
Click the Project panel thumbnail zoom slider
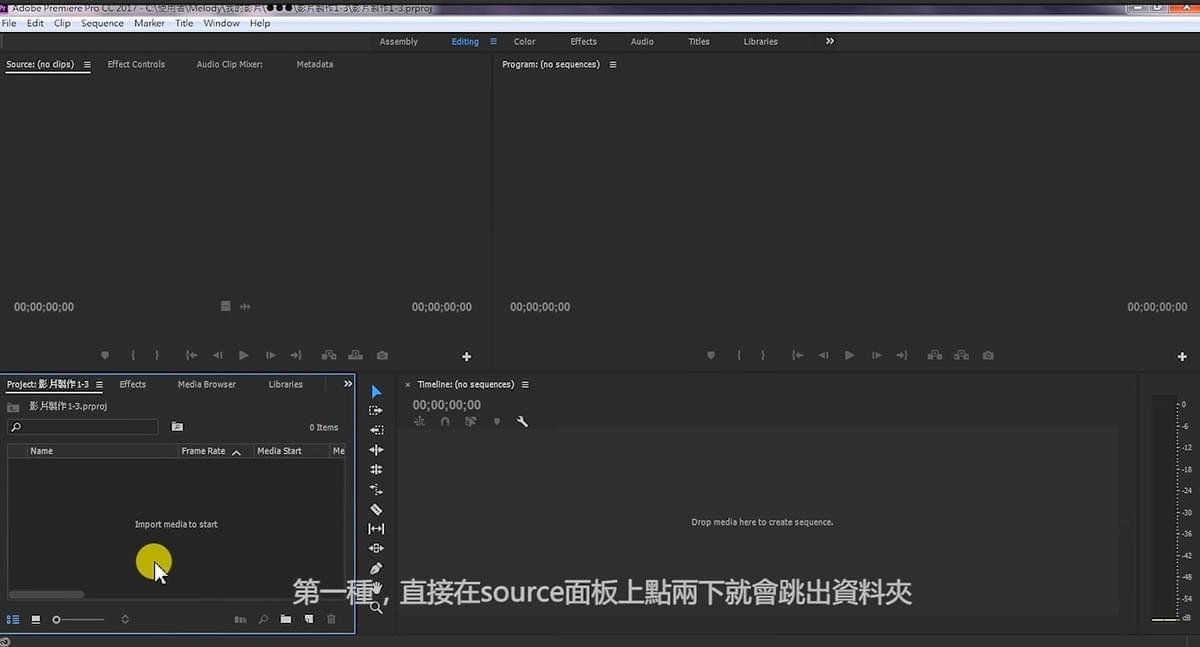78,620
